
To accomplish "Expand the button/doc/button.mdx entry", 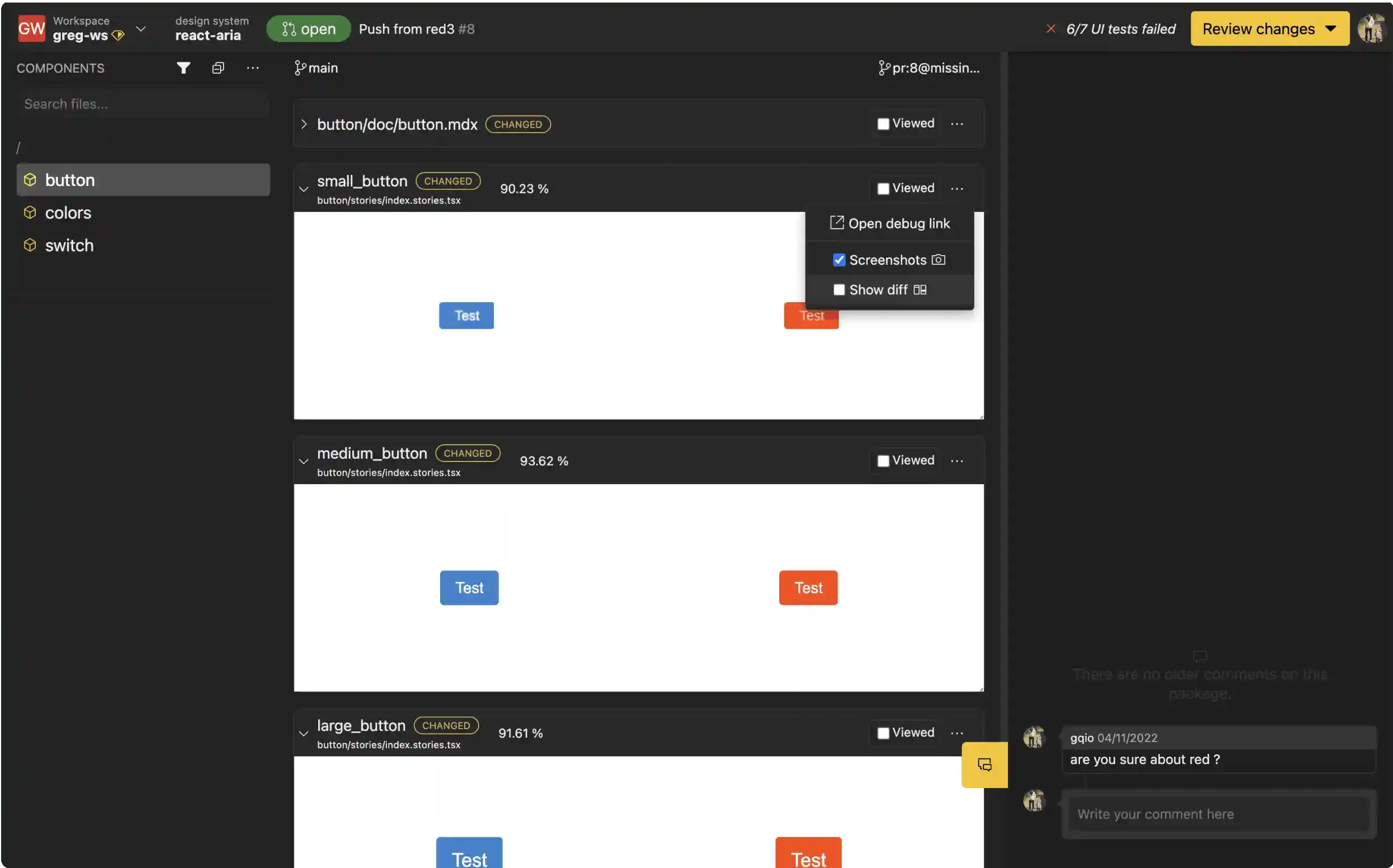I will [x=305, y=124].
